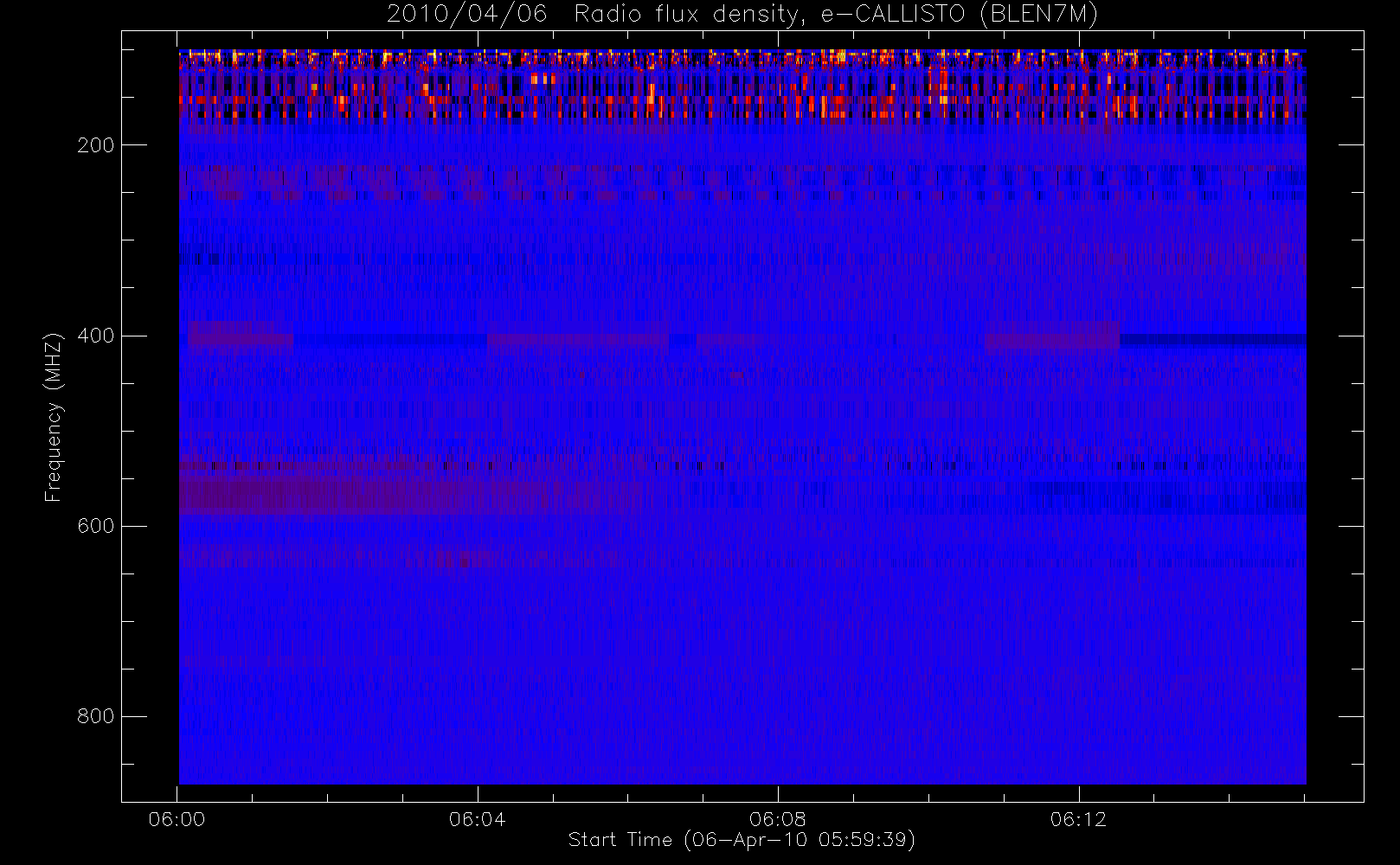Click the 'Frequency (MHz)' axis label
The width and height of the screenshot is (1400, 865).
tap(54, 417)
